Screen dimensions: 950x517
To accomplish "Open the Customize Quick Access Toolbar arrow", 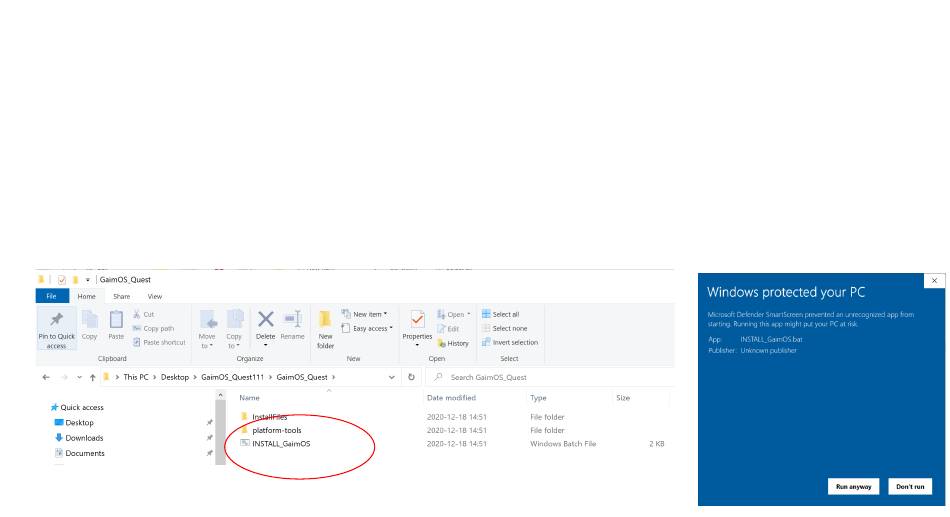I will click(x=87, y=279).
